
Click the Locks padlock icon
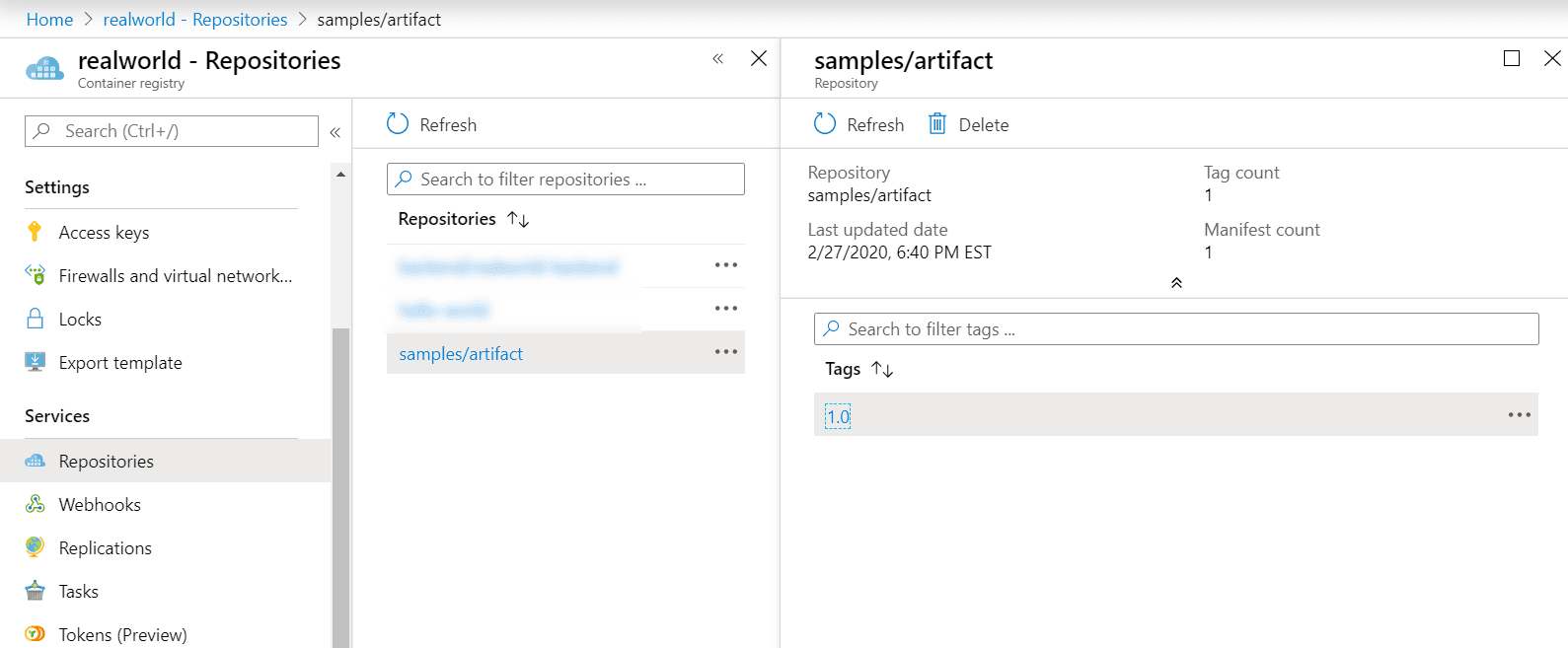(35, 319)
